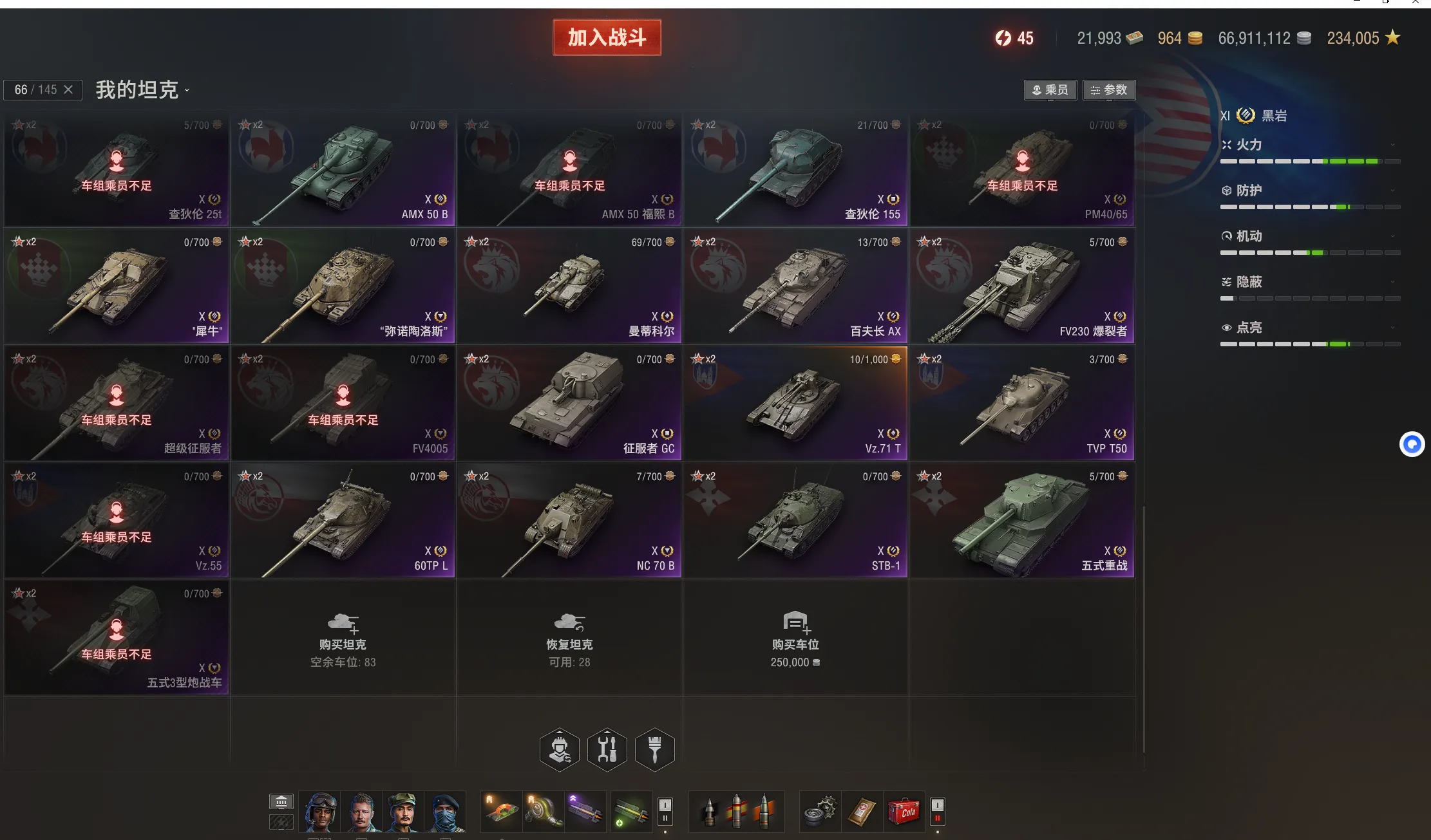The image size is (1431, 840).
Task: Toggle consumables loadout switch I/II
Action: tap(938, 812)
